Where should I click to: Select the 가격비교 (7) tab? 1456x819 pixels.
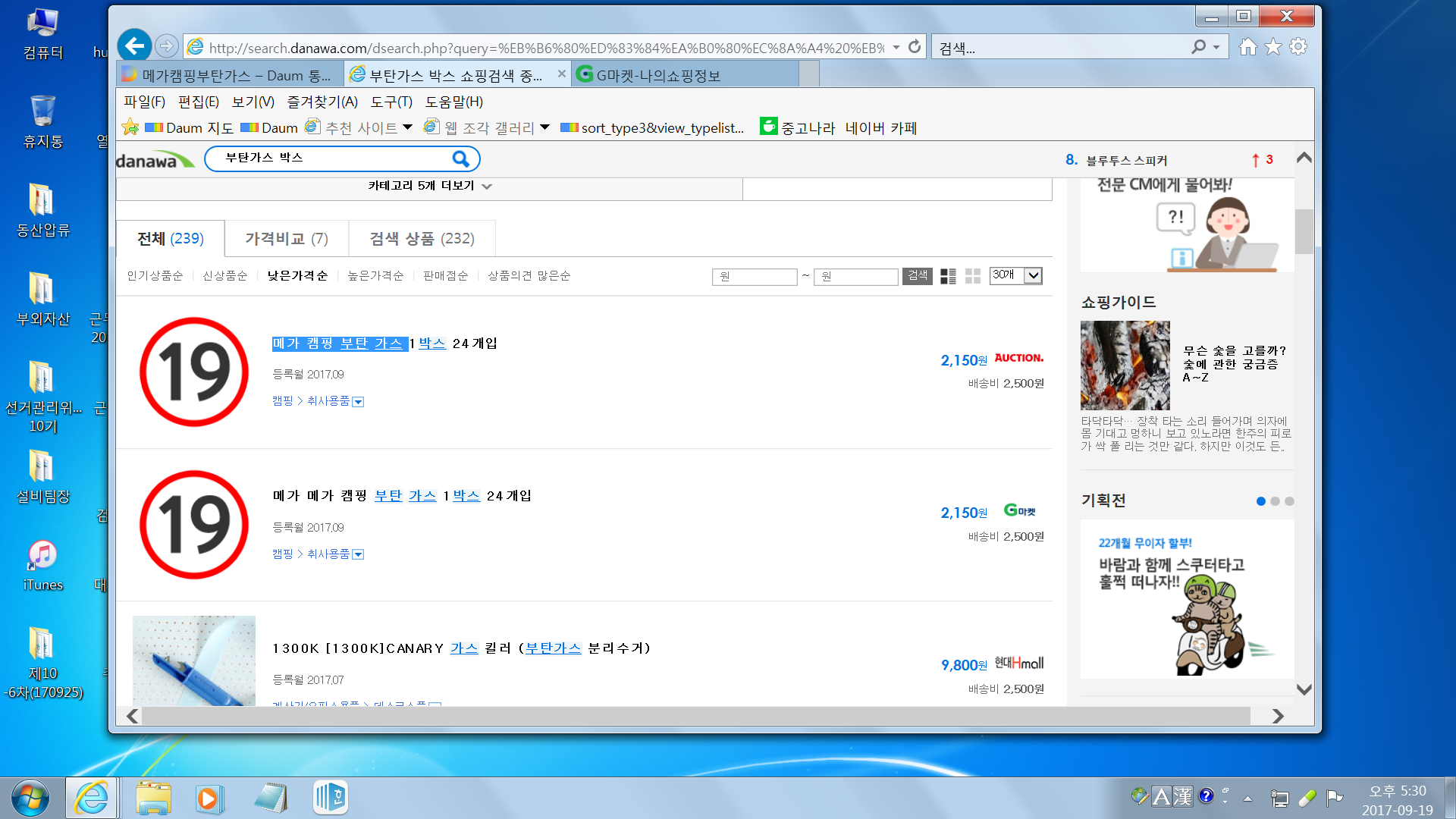287,239
